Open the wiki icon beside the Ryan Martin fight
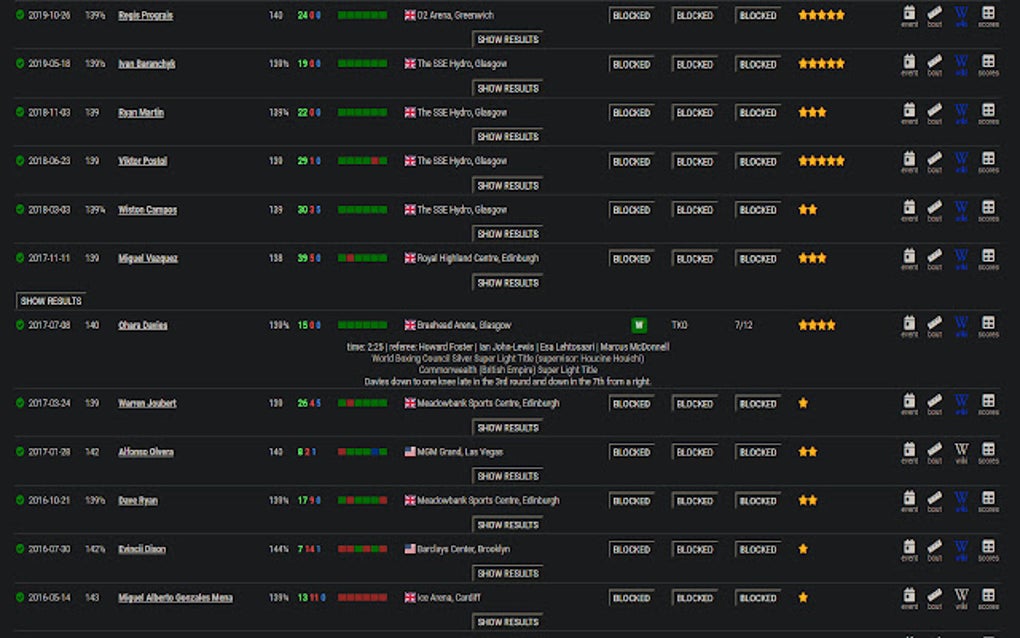The height and width of the screenshot is (638, 1020). 960,111
